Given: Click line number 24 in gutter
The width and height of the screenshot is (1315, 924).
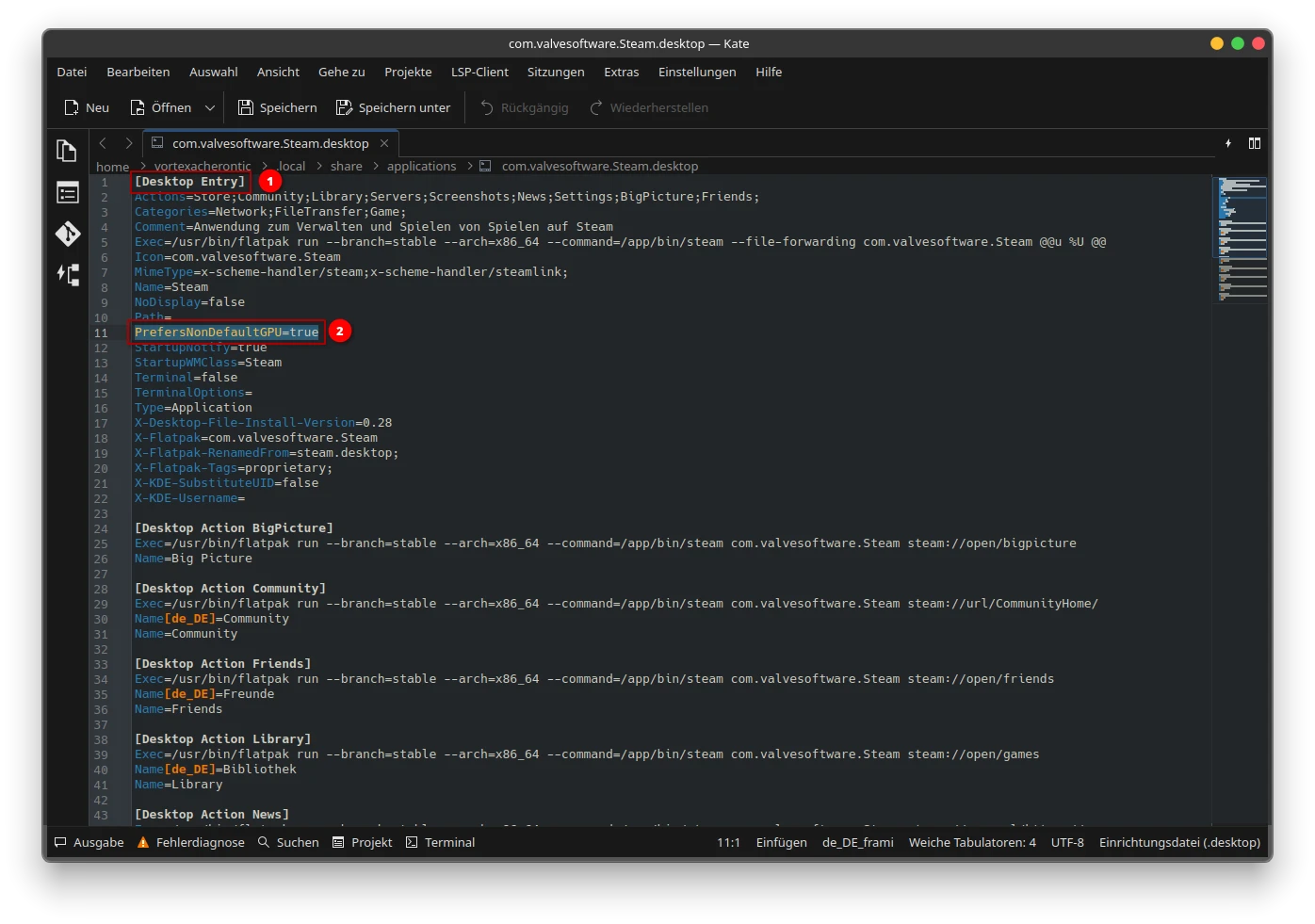Looking at the screenshot, I should [x=101, y=528].
